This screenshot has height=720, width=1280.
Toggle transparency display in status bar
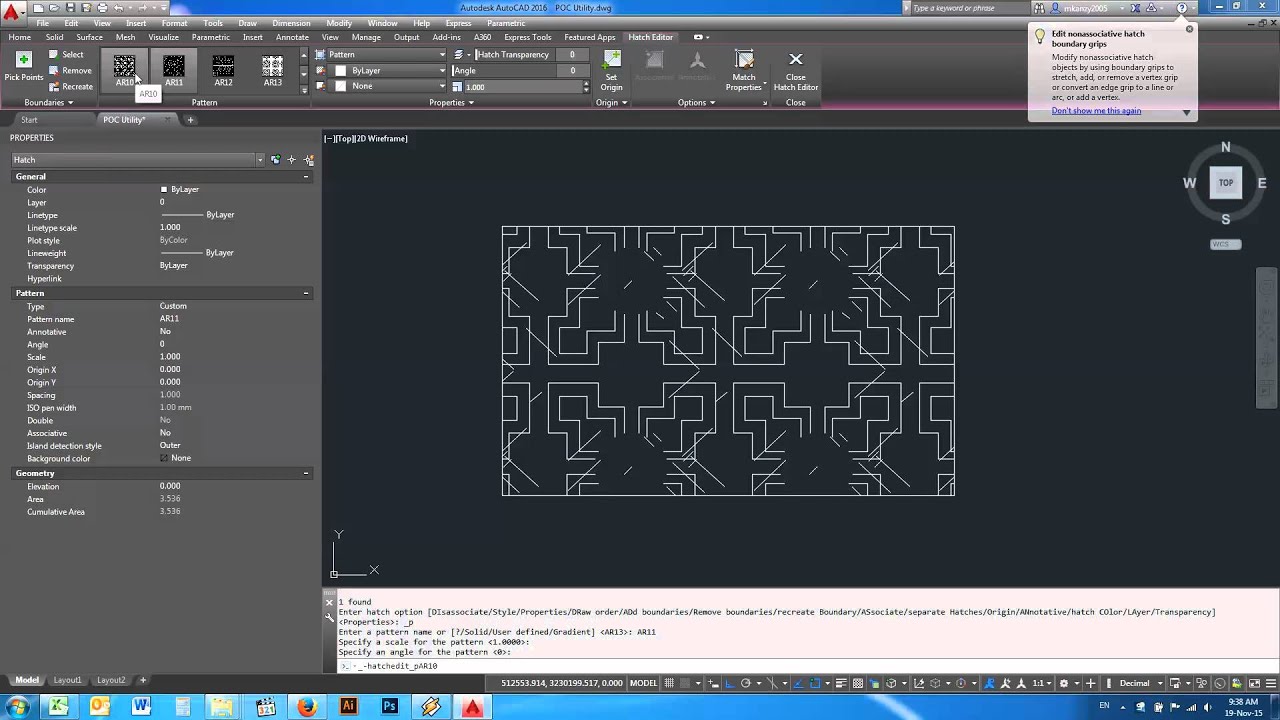tap(858, 684)
